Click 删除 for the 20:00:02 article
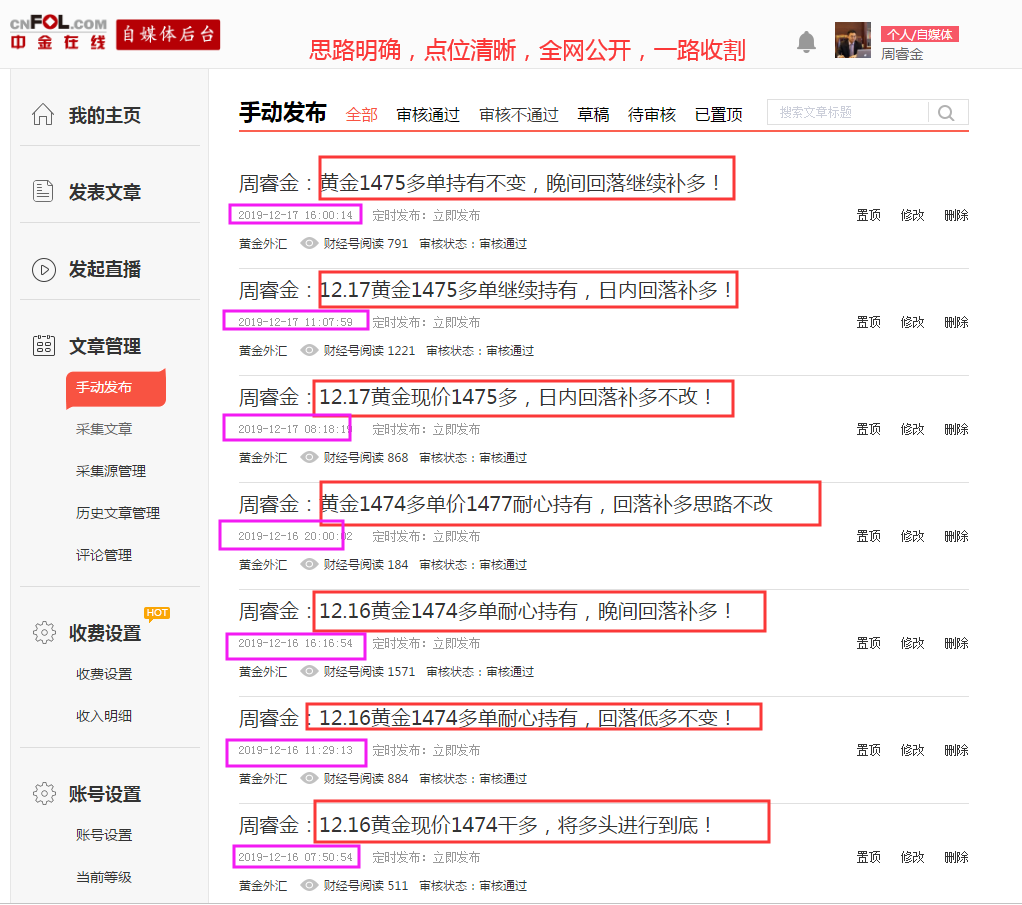This screenshot has width=1022, height=905. tap(956, 536)
